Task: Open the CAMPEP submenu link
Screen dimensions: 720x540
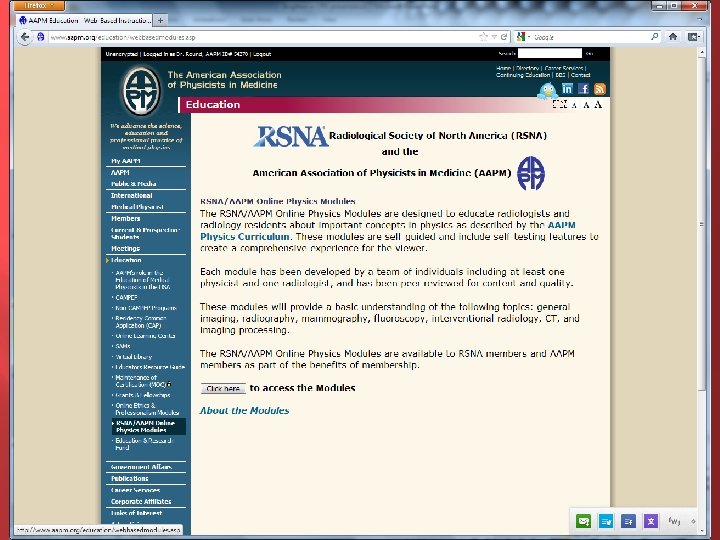Action: coord(126,298)
